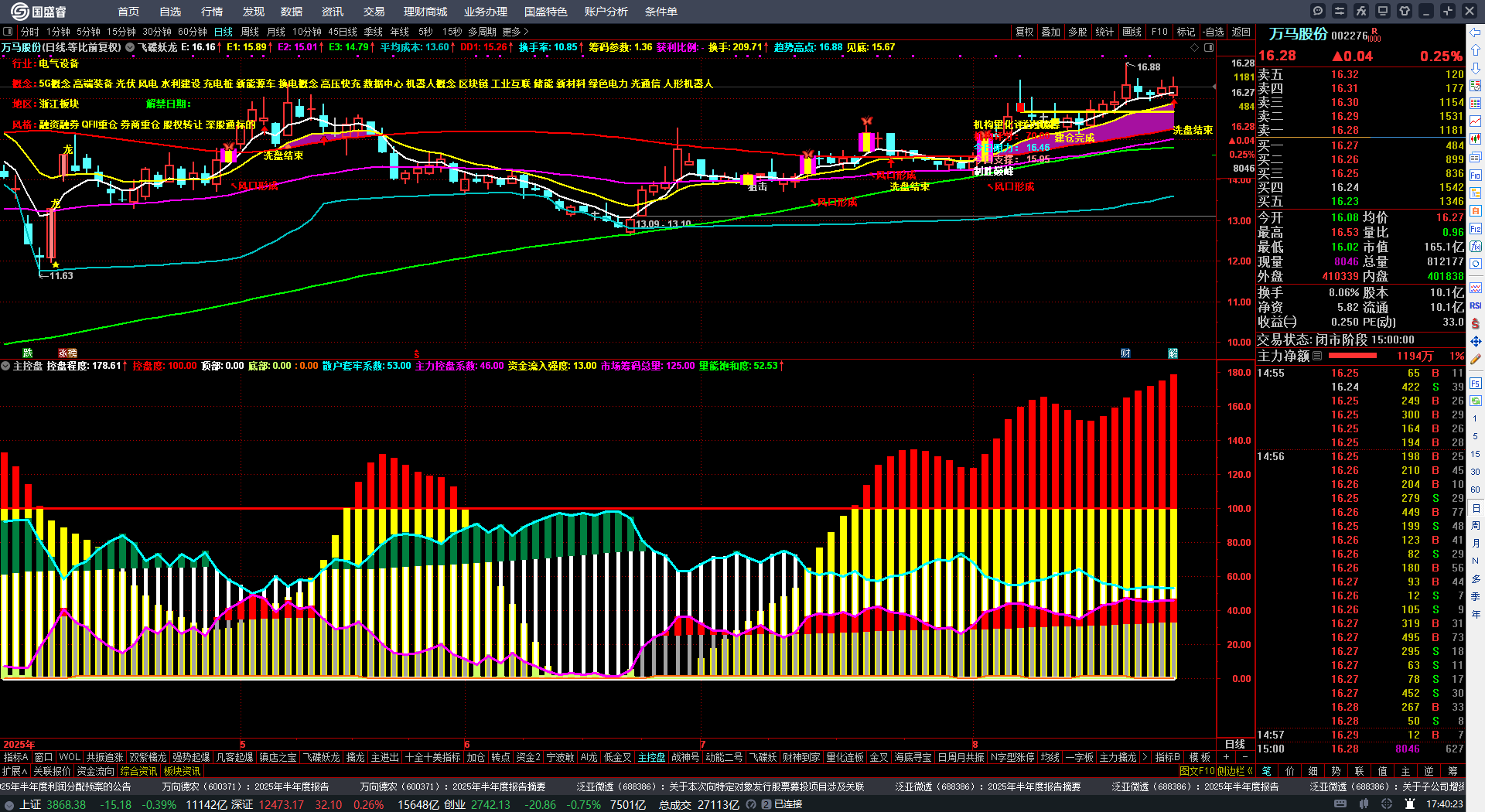Open the 理财商城 menu
Screen dimensions: 1485x812
(x=425, y=12)
